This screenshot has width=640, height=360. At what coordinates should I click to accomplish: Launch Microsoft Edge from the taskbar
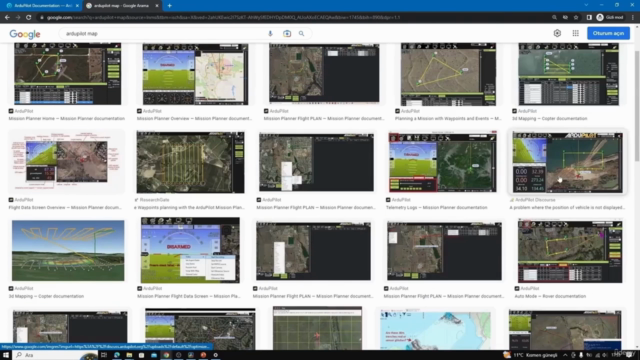(117, 355)
